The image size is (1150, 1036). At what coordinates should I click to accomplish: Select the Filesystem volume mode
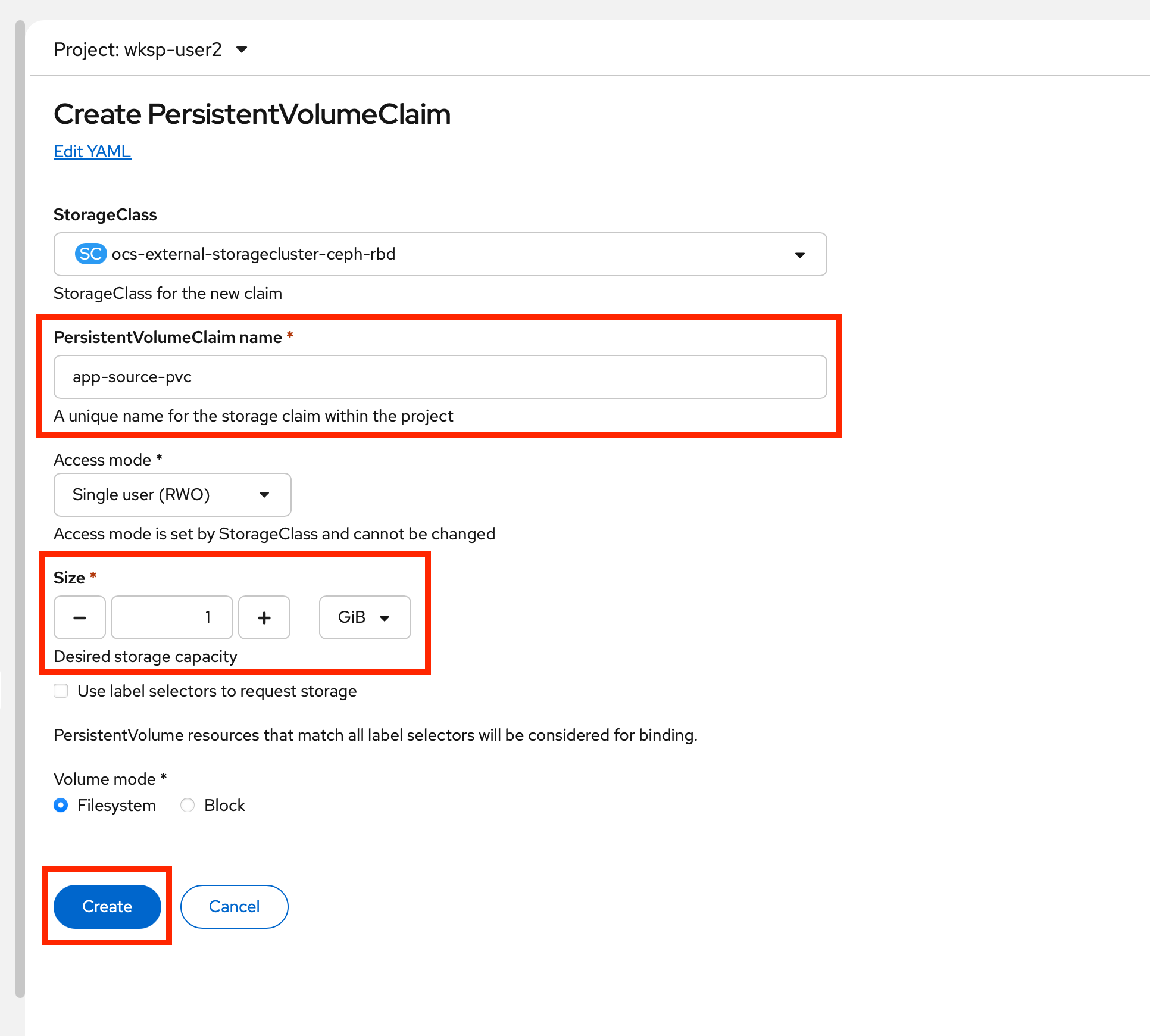tap(61, 805)
